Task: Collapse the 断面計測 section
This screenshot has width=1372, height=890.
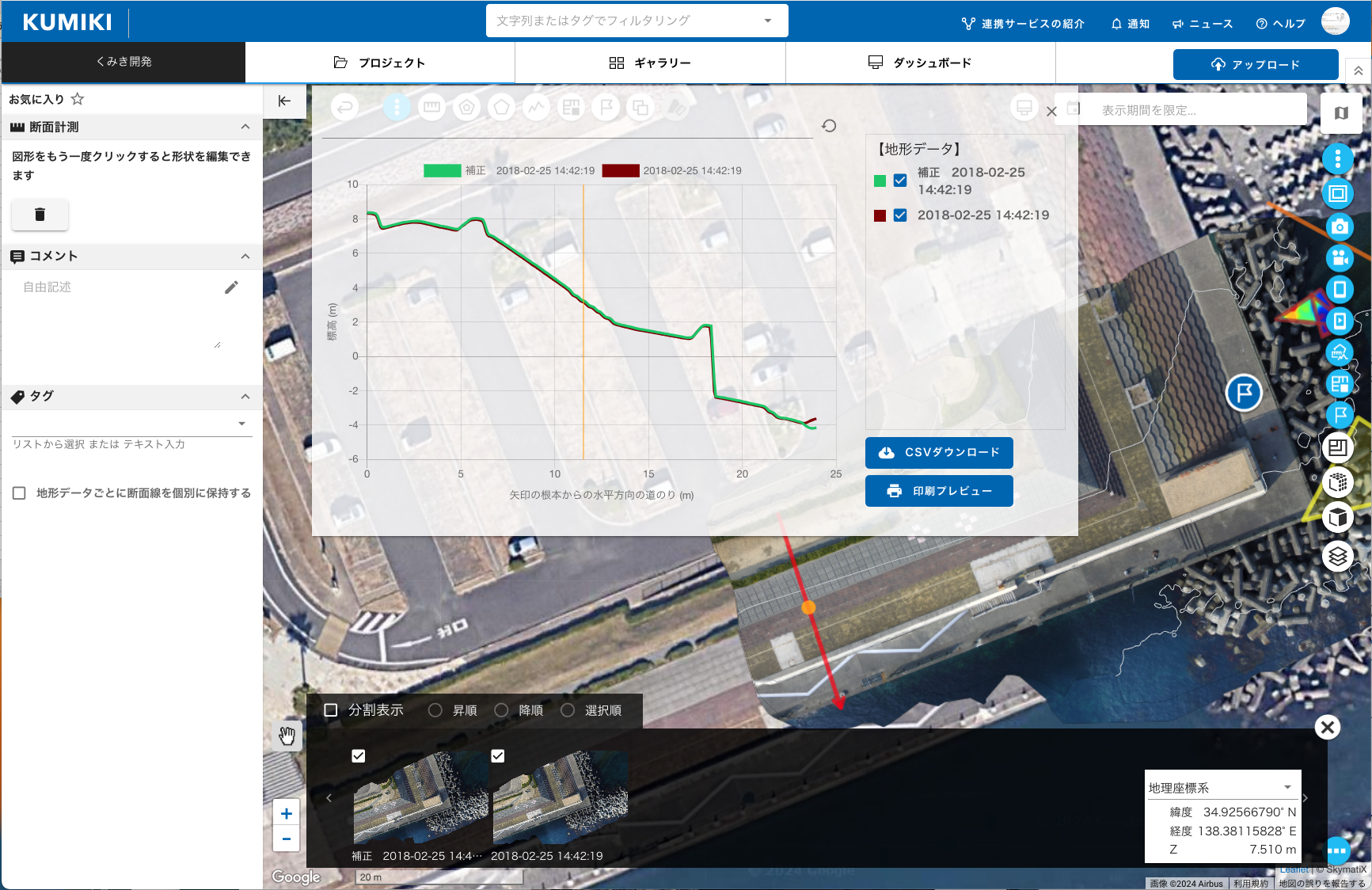Action: [x=245, y=127]
